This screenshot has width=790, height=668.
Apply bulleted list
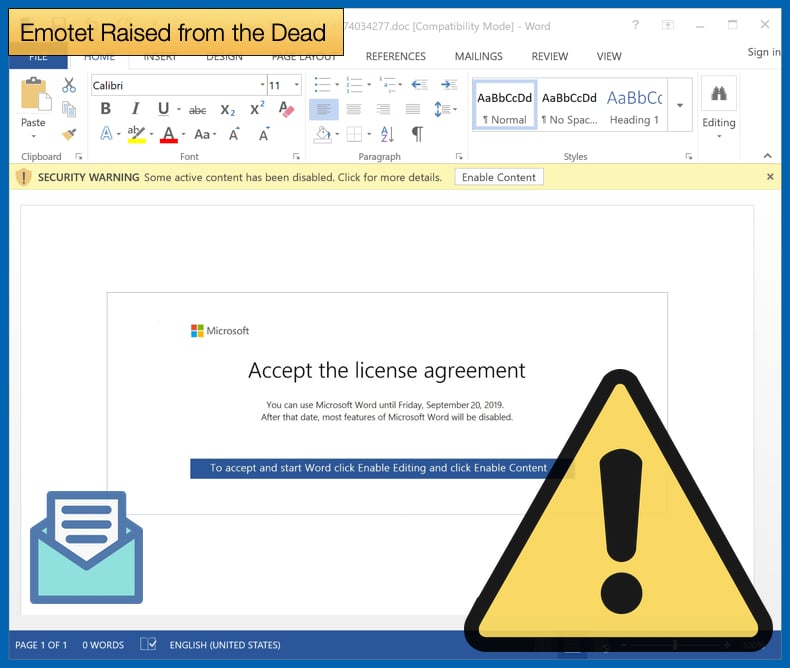coord(322,84)
